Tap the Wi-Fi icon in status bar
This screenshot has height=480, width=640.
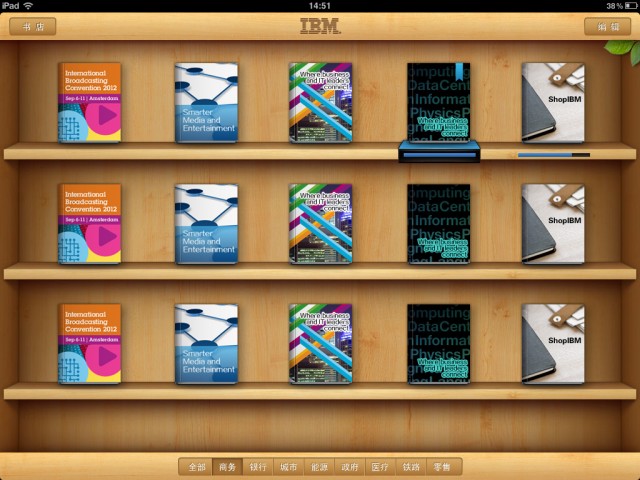click(x=28, y=5)
